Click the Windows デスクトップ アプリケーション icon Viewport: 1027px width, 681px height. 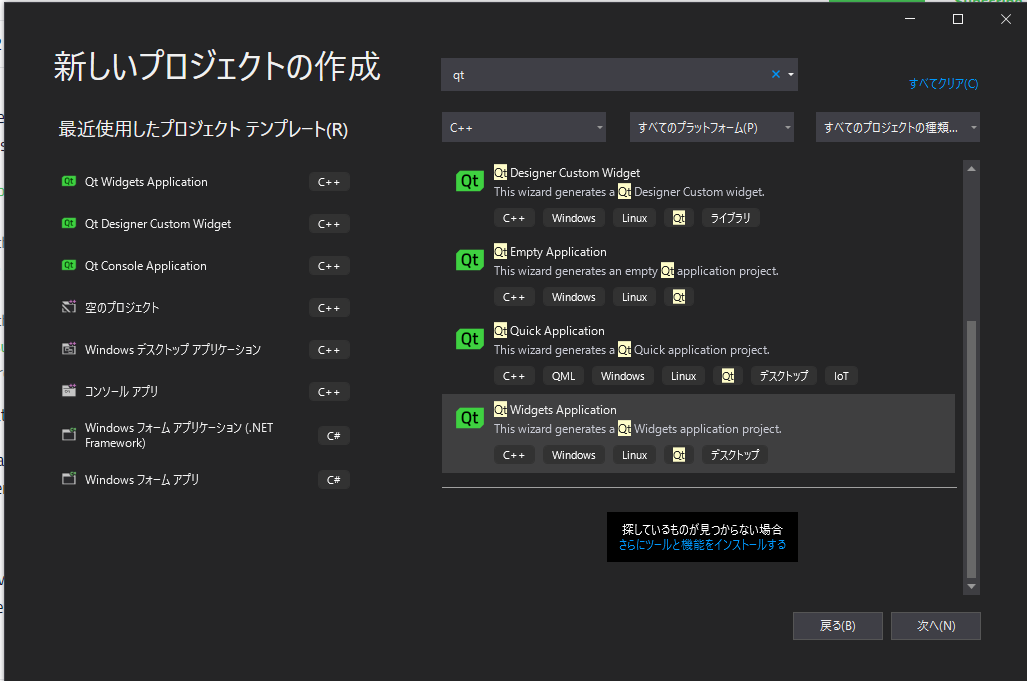[x=69, y=349]
